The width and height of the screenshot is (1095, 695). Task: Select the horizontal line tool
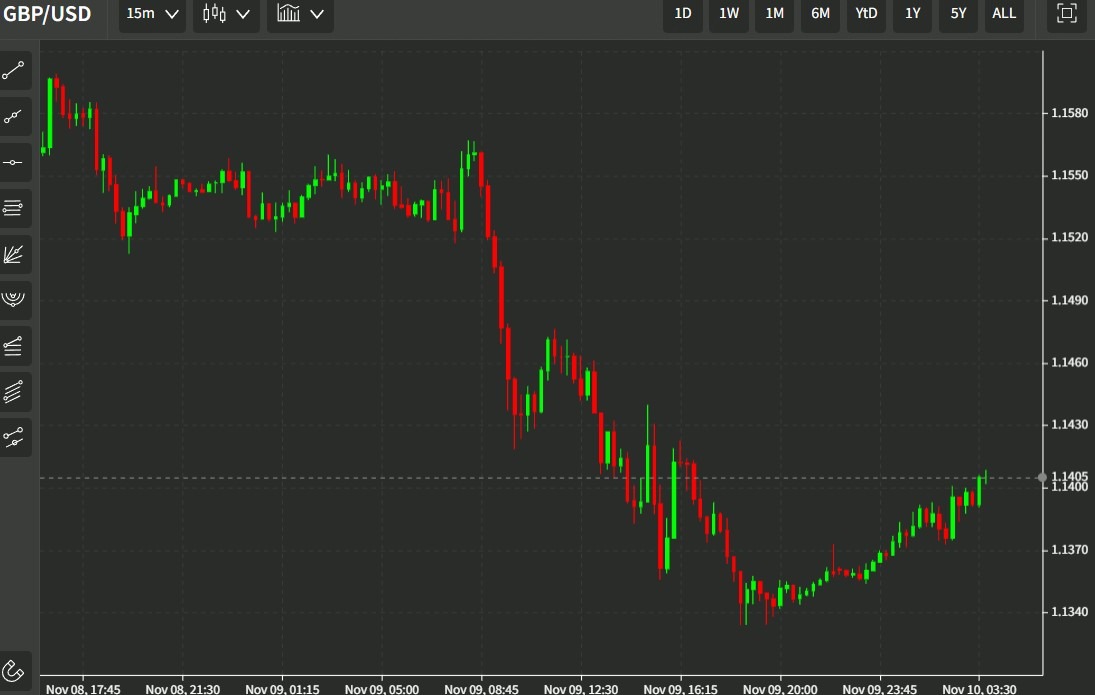point(13,163)
